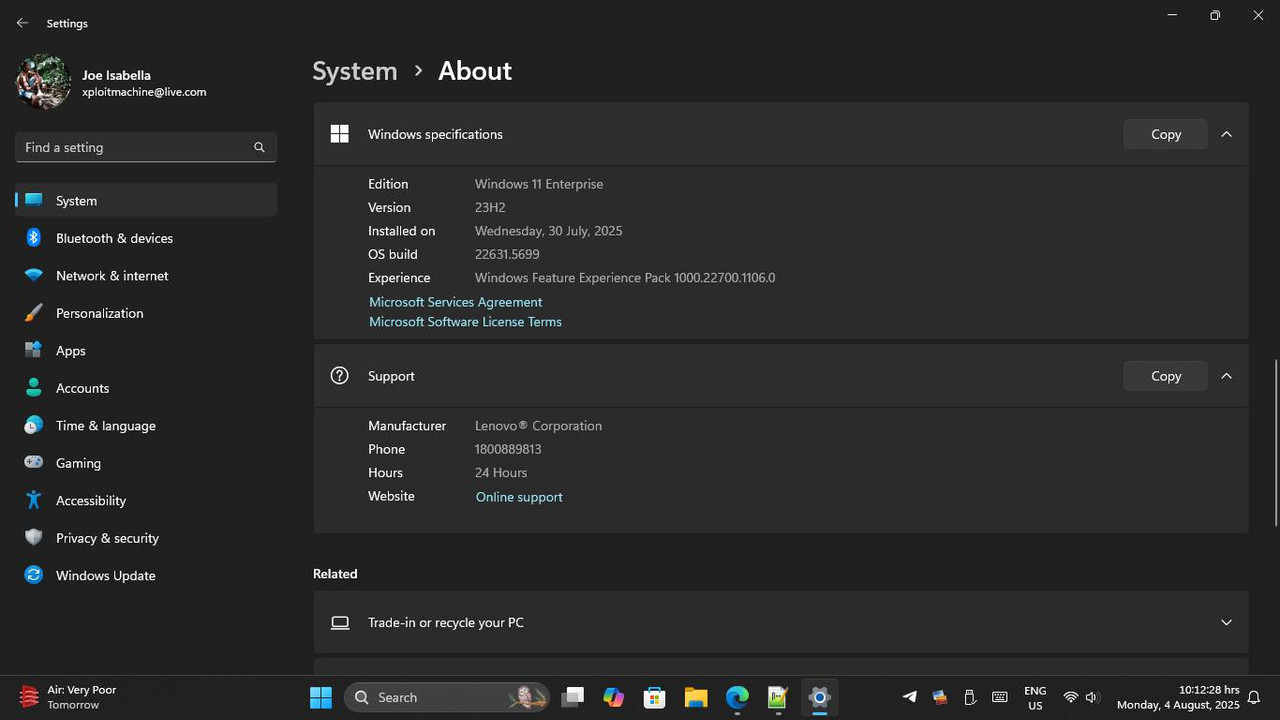Click the back arrow in Settings
Screen dimensions: 1280x720
[22, 23]
